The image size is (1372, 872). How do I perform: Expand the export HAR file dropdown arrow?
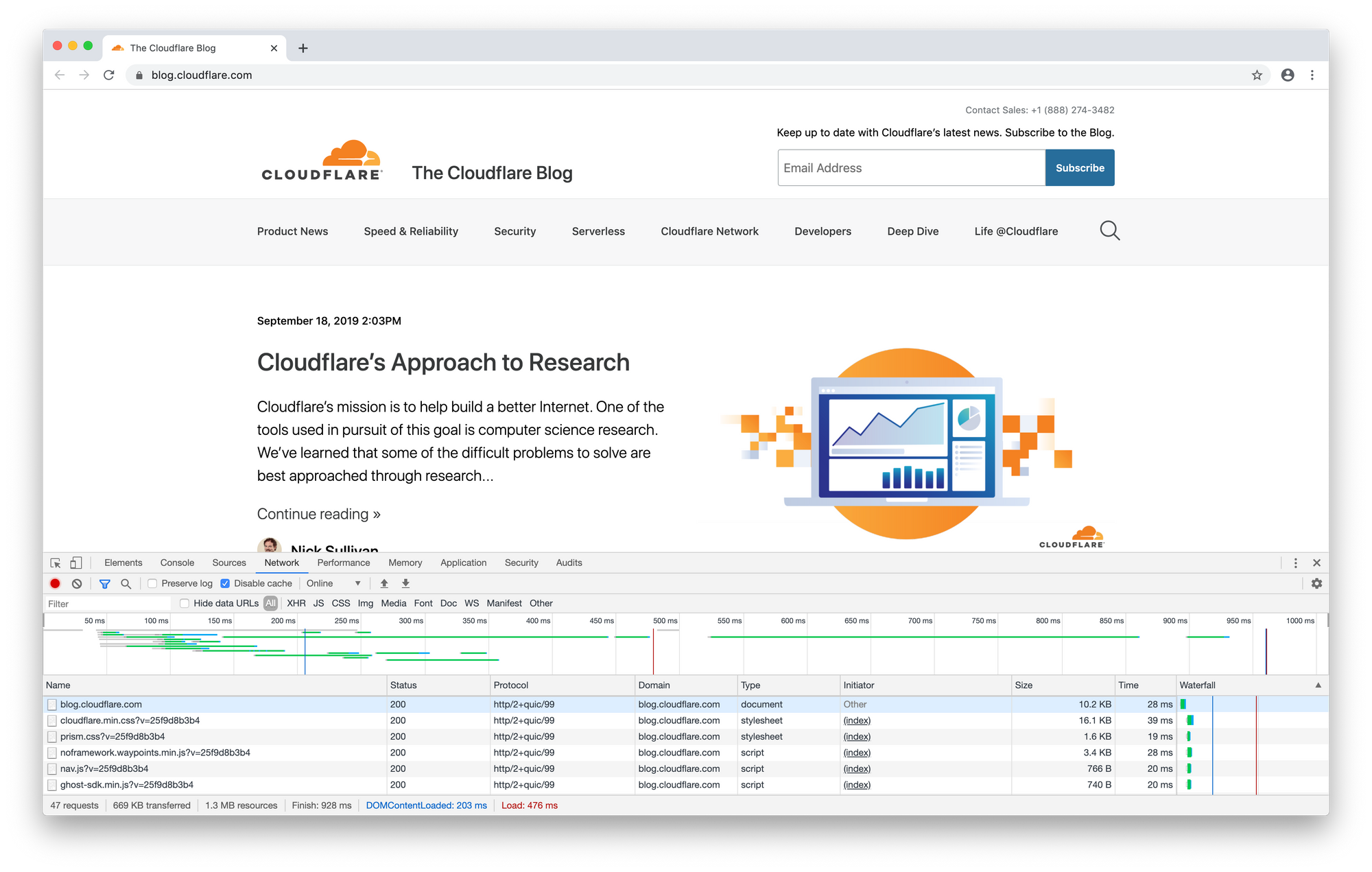(x=405, y=584)
